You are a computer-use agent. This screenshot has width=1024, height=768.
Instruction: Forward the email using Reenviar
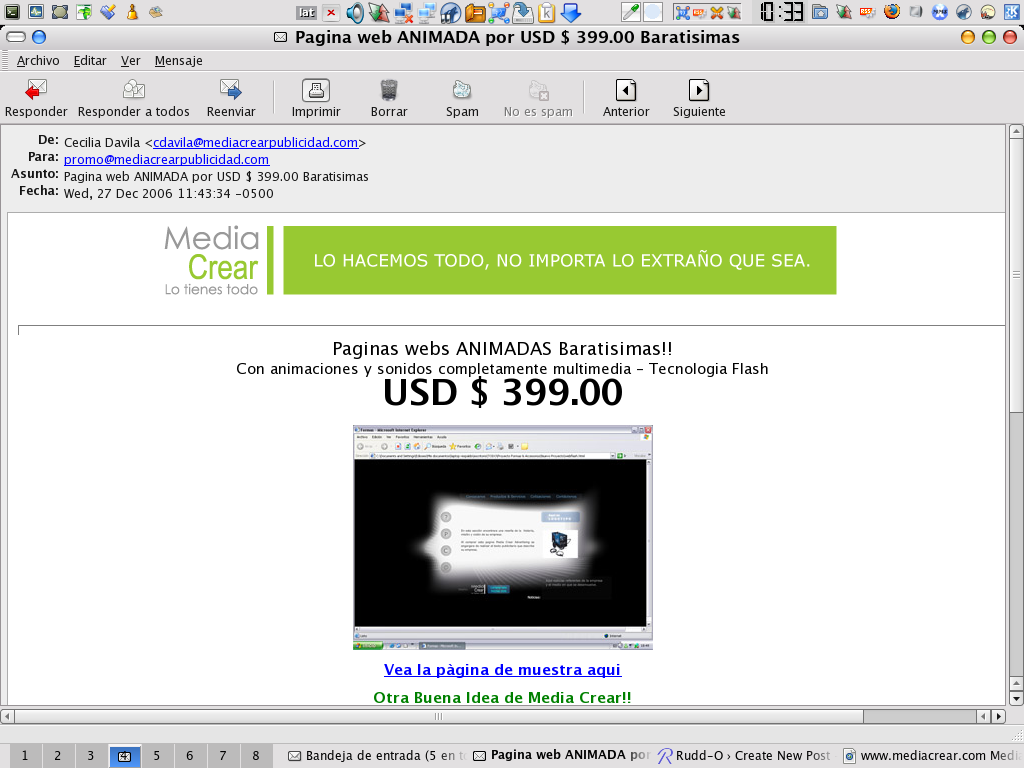point(231,95)
